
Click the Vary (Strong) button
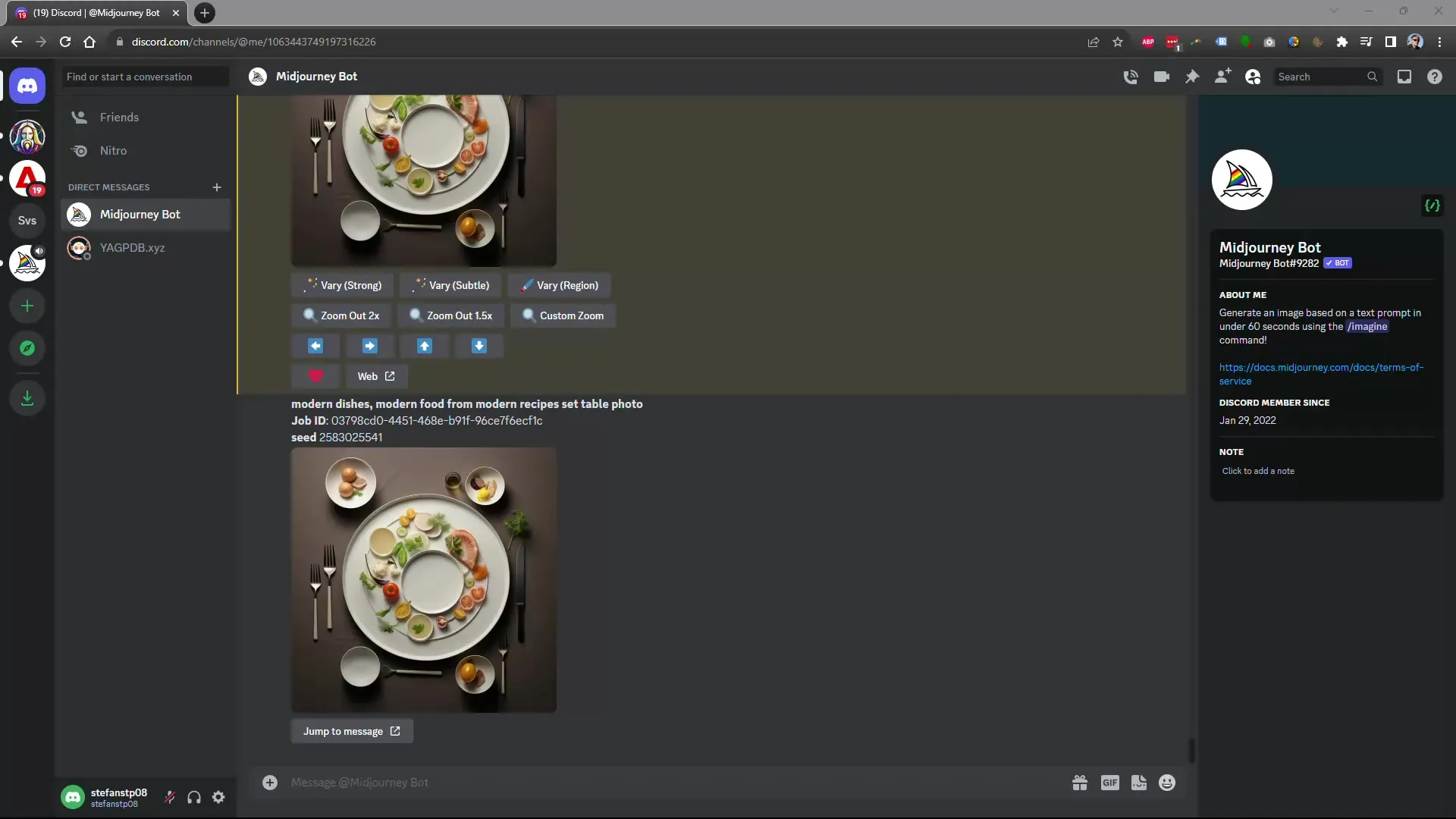click(x=345, y=285)
